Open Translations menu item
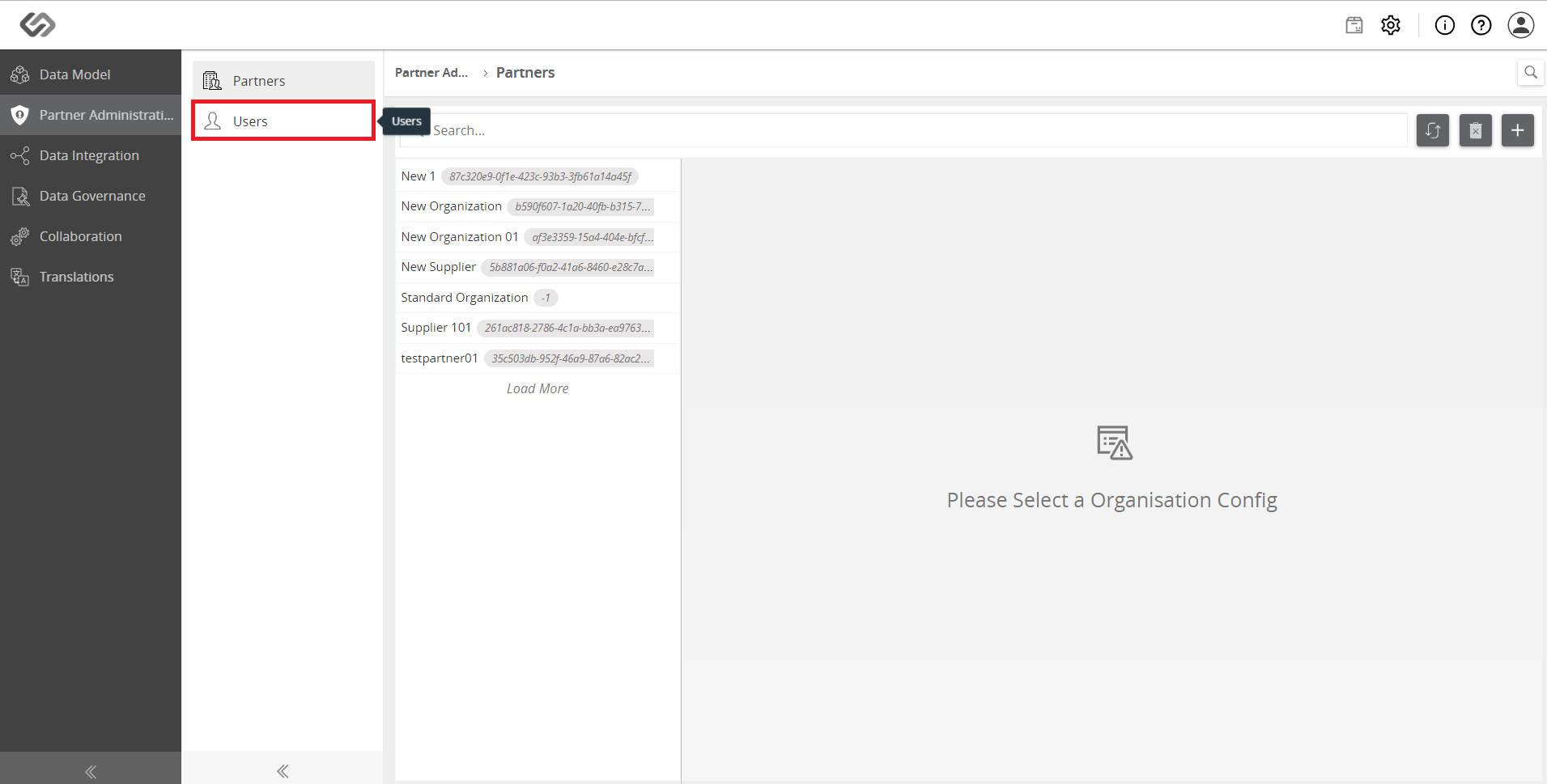Viewport: 1547px width, 784px height. click(x=91, y=277)
